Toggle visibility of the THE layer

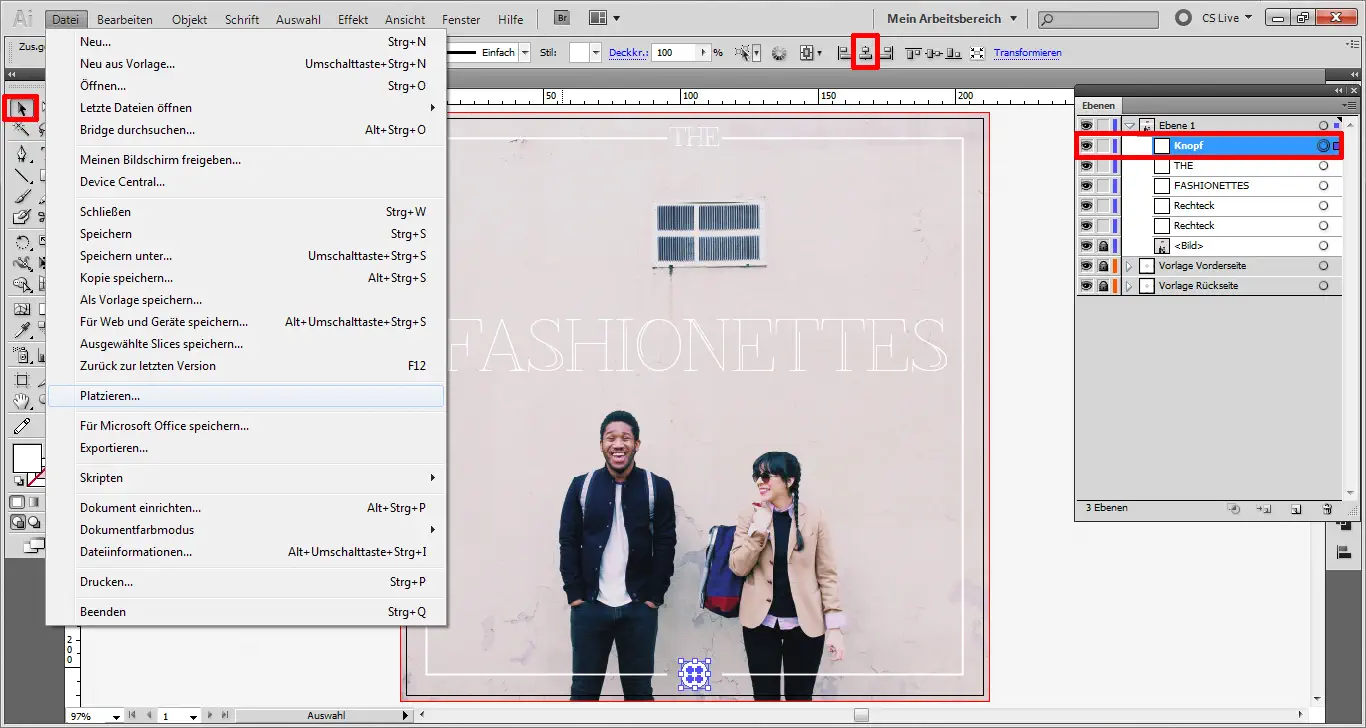(1086, 166)
